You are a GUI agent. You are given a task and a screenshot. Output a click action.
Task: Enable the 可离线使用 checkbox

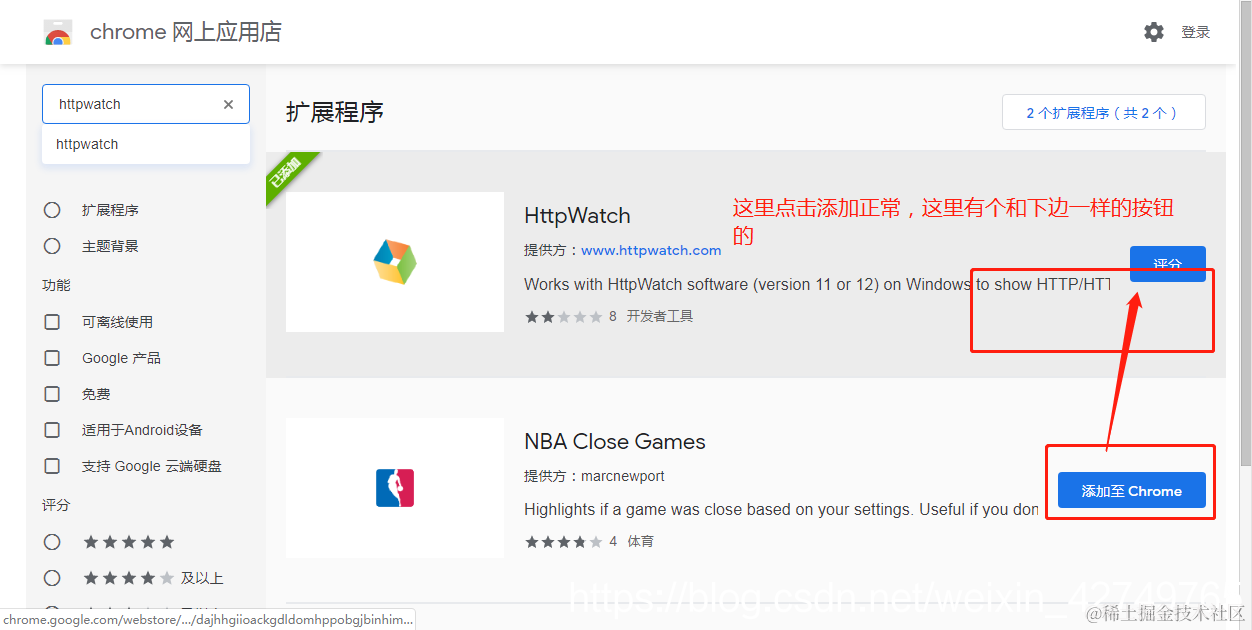pyautogui.click(x=52, y=322)
